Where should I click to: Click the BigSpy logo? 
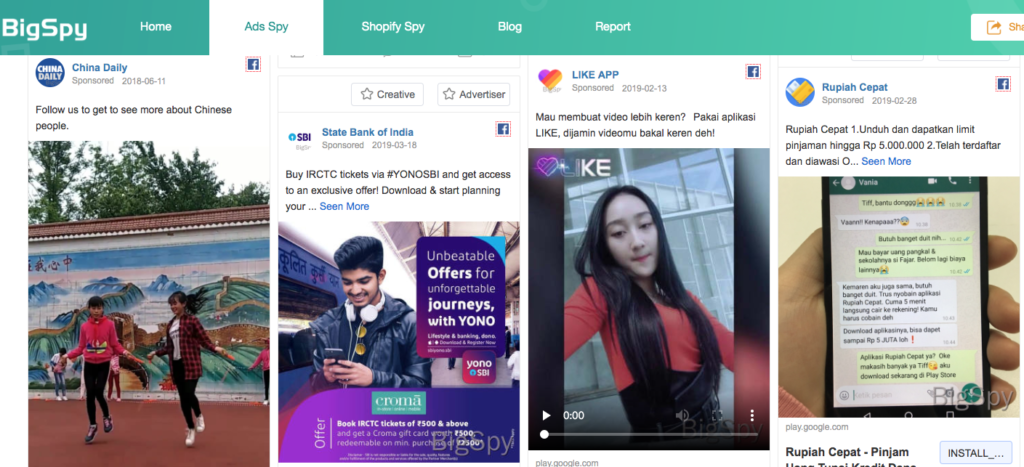[44, 28]
